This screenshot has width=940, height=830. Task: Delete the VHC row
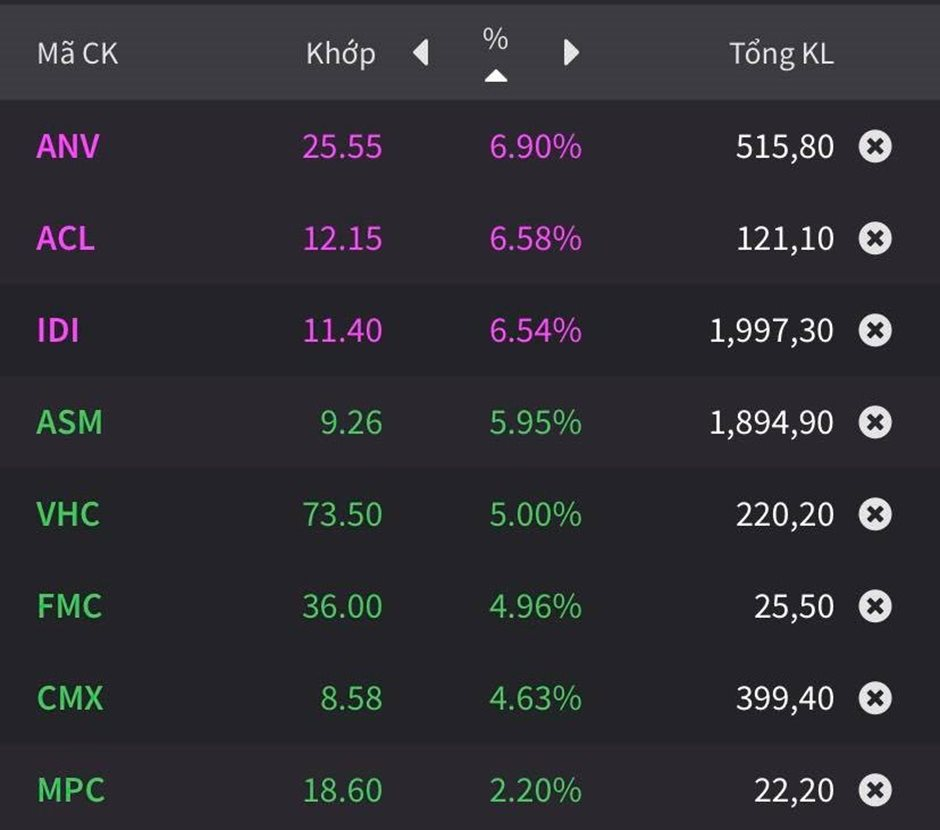pos(875,515)
